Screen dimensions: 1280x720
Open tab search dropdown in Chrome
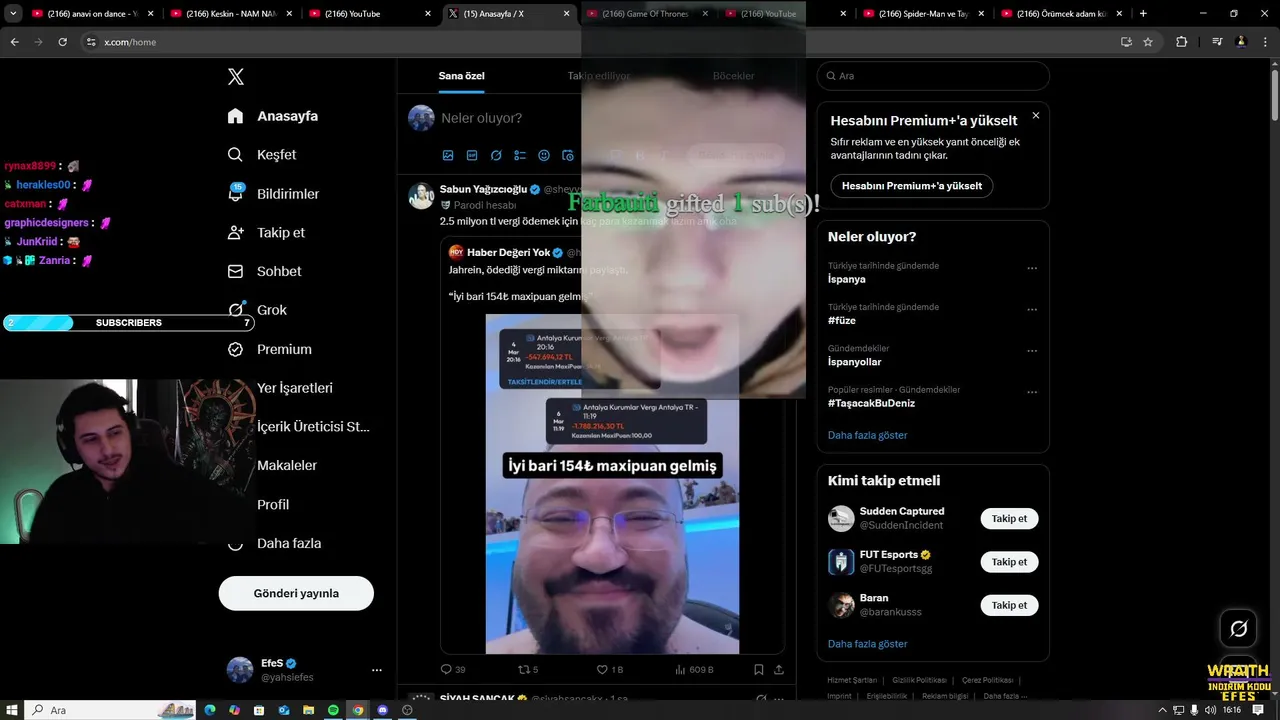pos(13,13)
